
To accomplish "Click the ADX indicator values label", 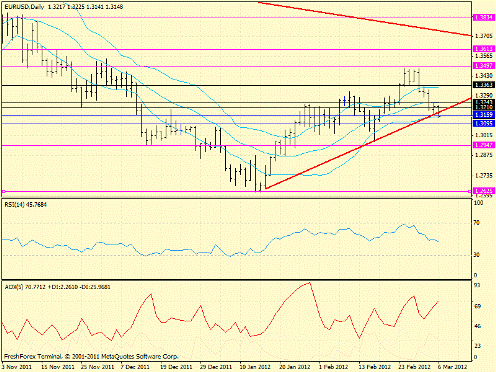I will [x=58, y=287].
